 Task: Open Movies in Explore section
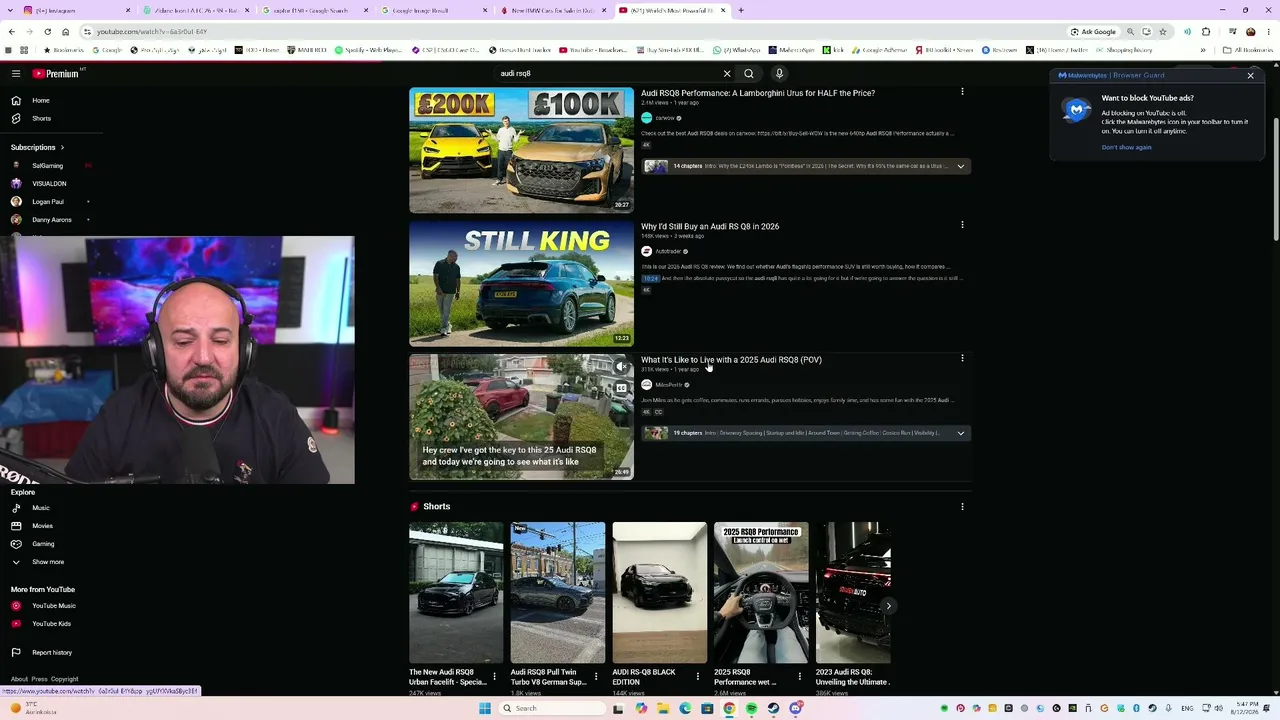point(42,526)
